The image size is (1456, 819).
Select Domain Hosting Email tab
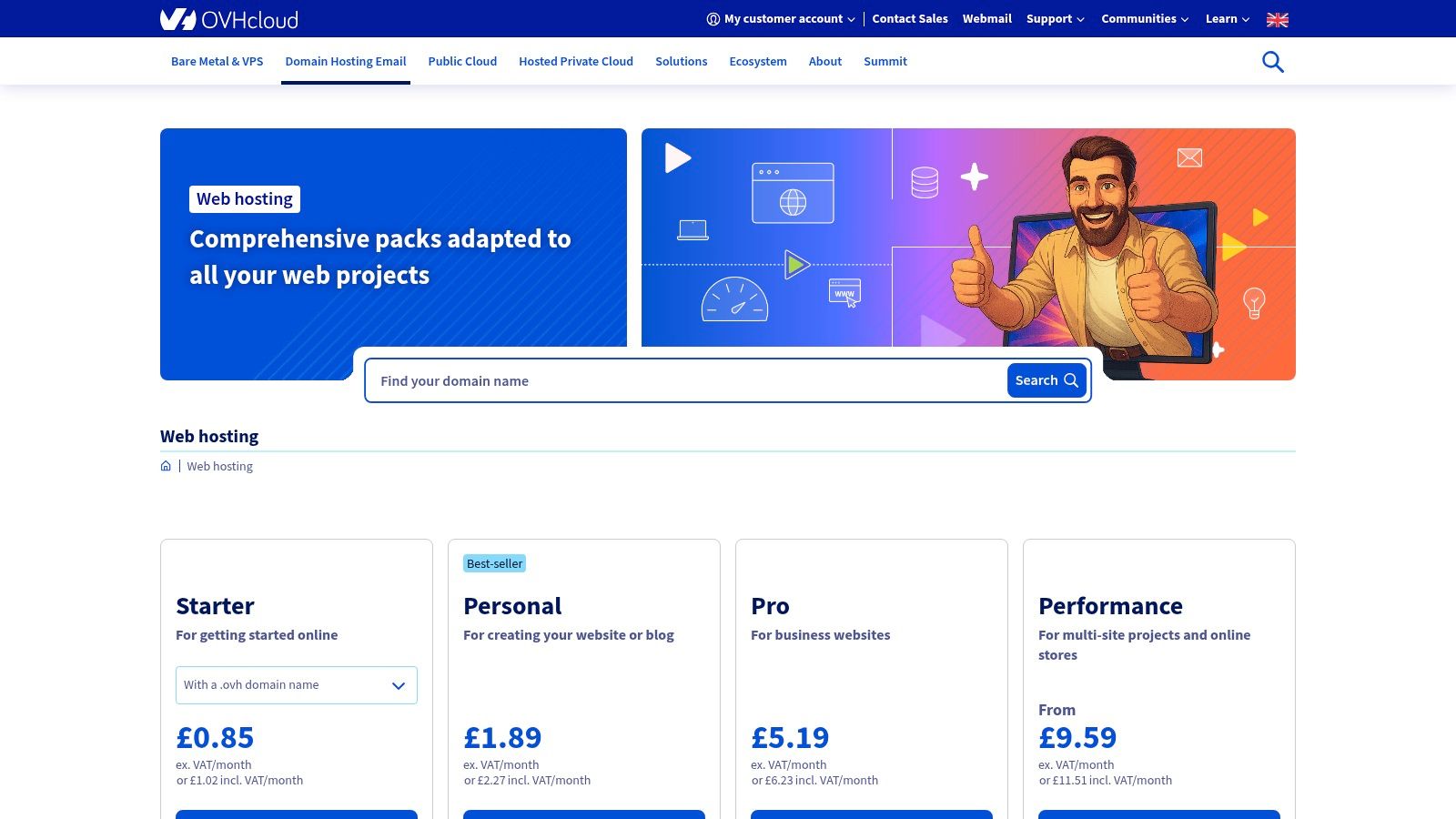tap(346, 62)
